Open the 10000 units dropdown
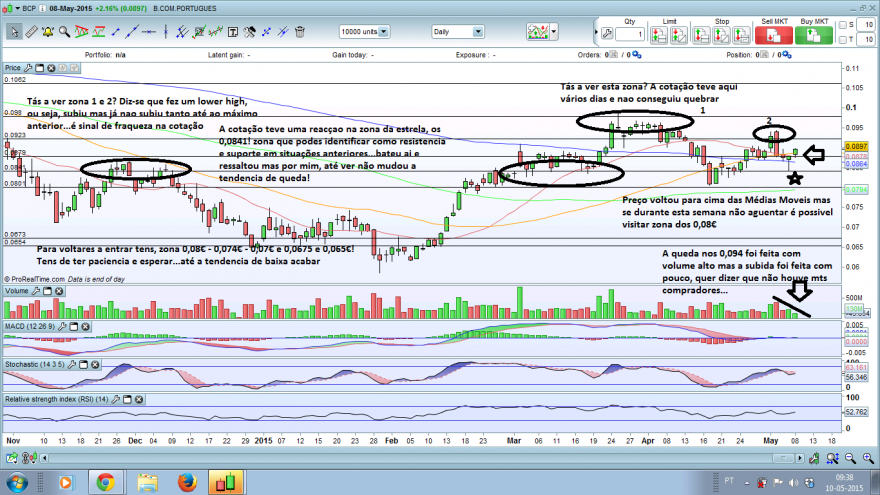The image size is (880, 495). [364, 32]
